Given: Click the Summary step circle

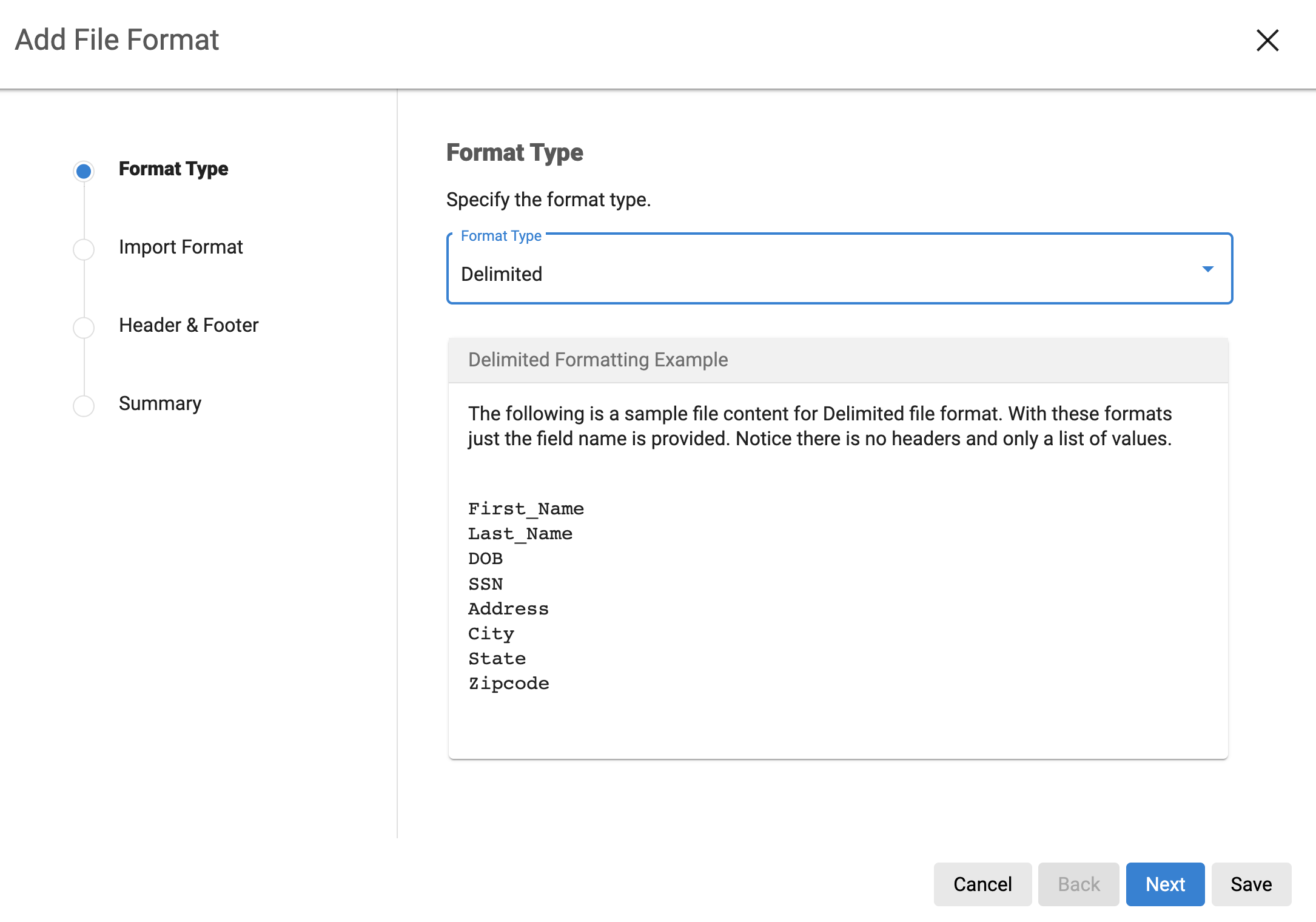Looking at the screenshot, I should (84, 406).
